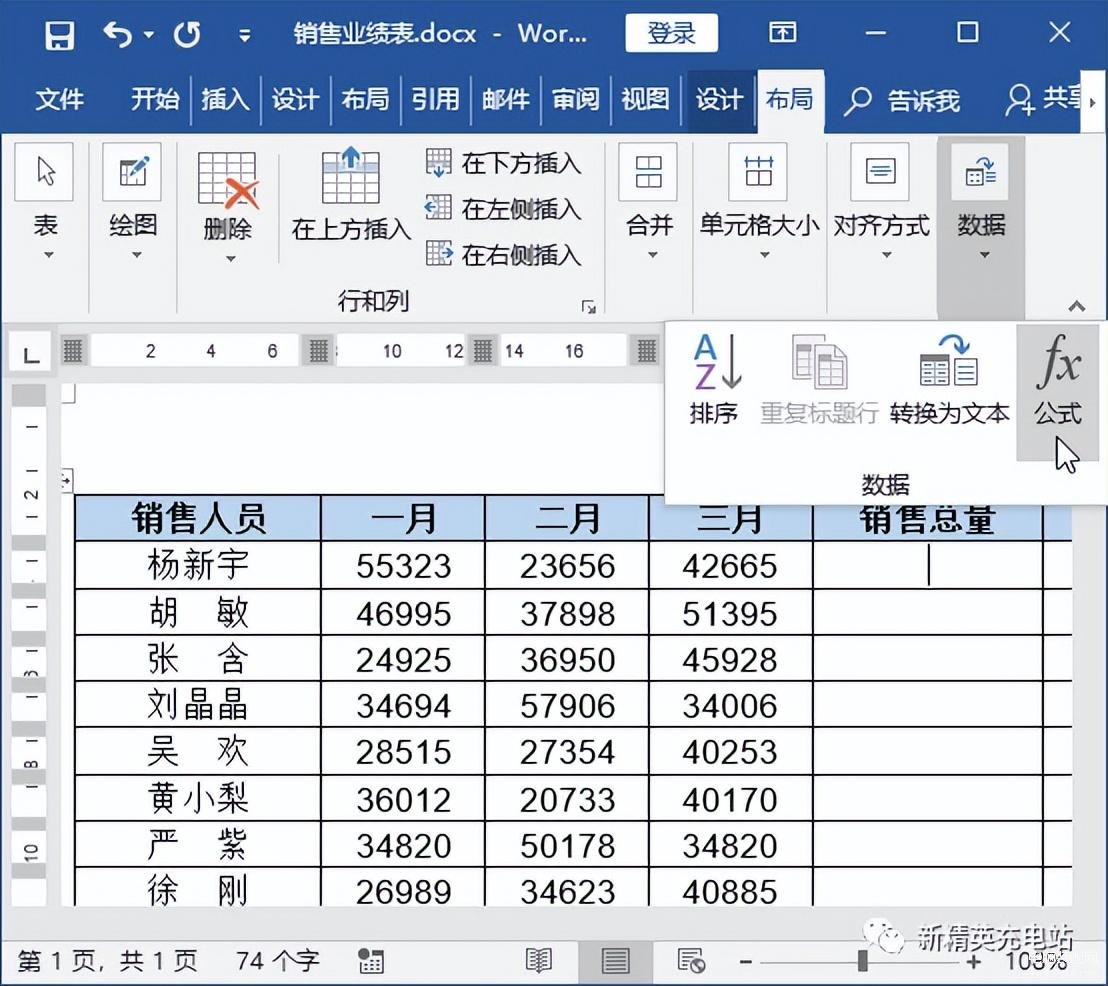Viewport: 1108px width, 986px height.
Task: Click the 销售人员 header cell
Action: click(x=198, y=518)
